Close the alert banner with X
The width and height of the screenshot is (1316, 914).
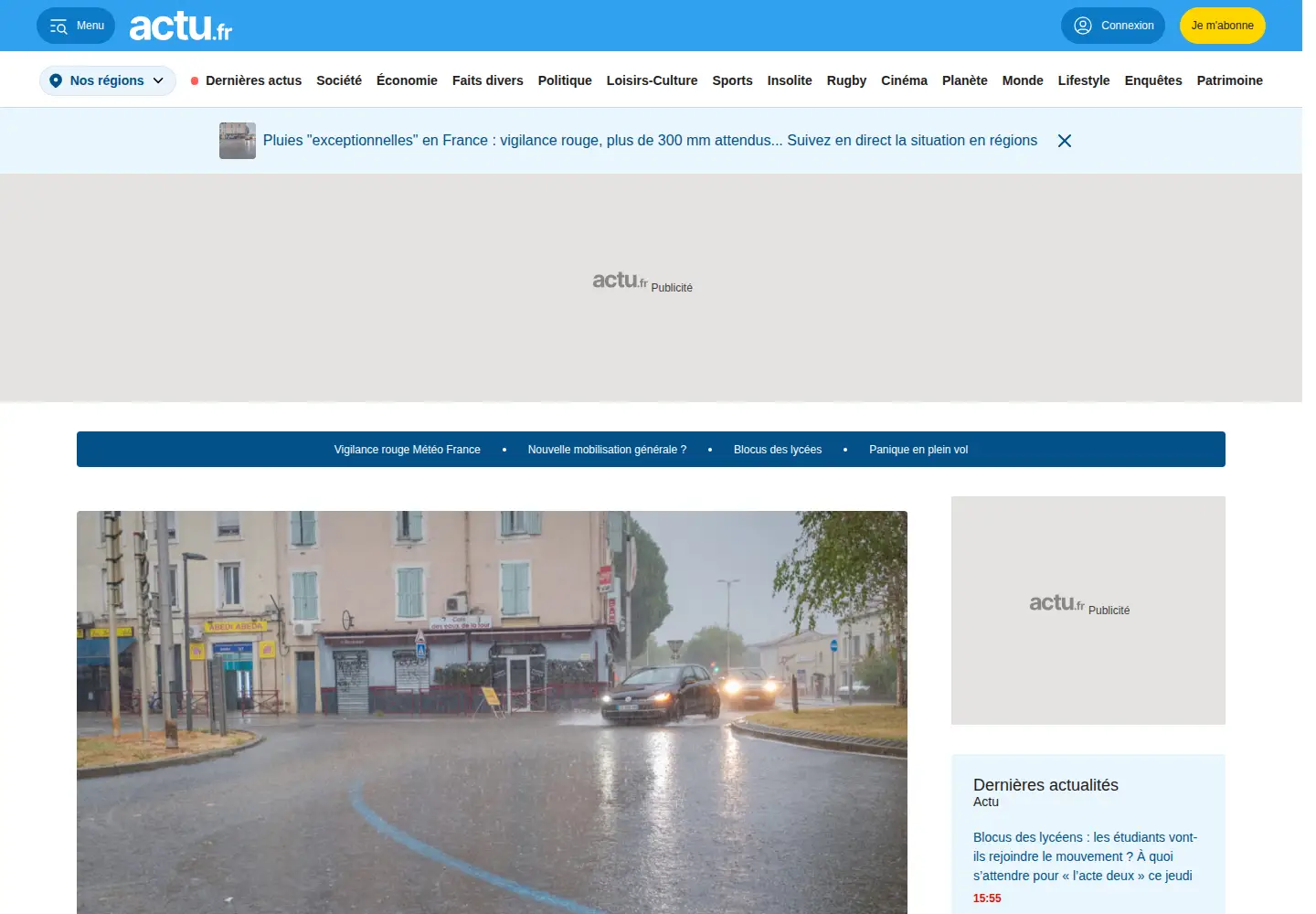coord(1065,141)
